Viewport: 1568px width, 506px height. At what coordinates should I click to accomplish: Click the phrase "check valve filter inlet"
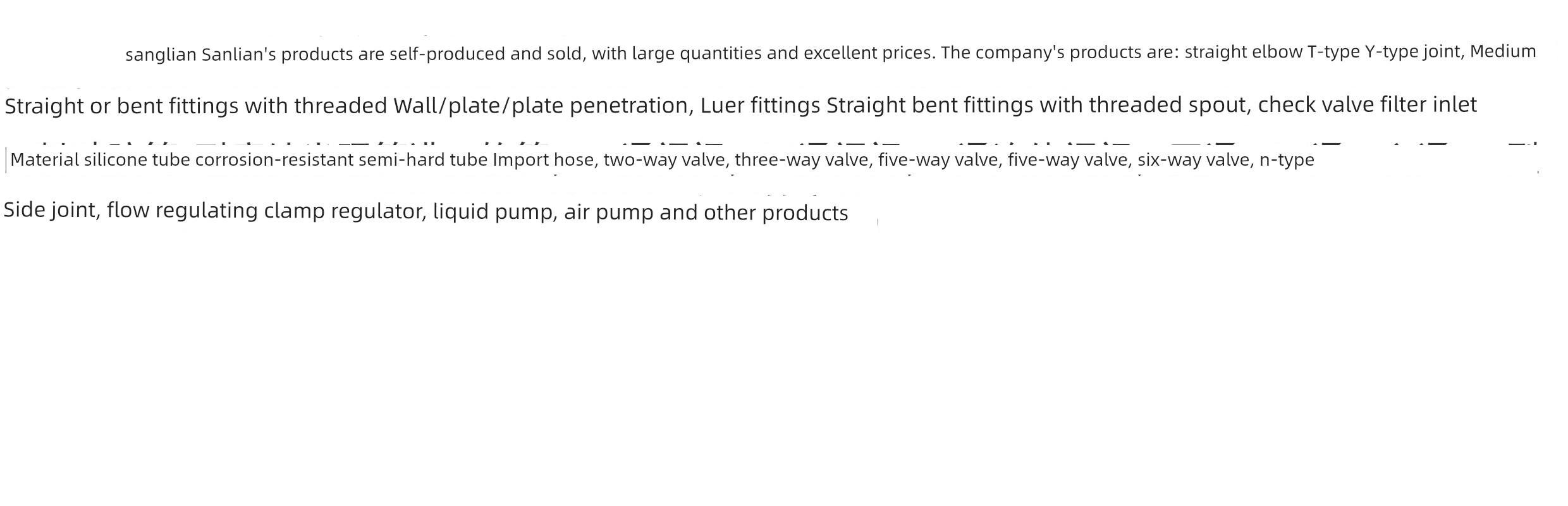pyautogui.click(x=1368, y=104)
